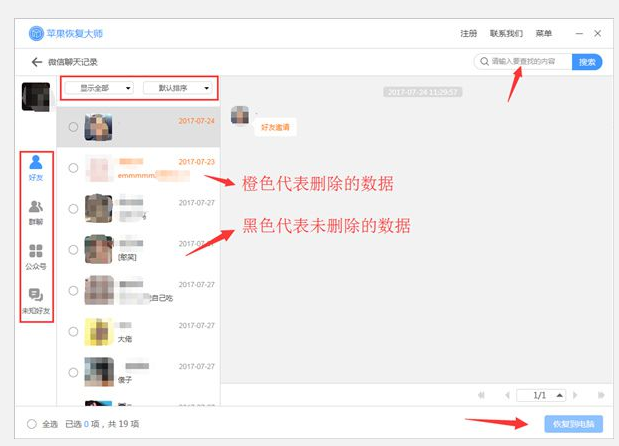Image resolution: width=619 pixels, height=446 pixels.
Task: Open the 菜单 menu in title bar
Action: pyautogui.click(x=543, y=34)
